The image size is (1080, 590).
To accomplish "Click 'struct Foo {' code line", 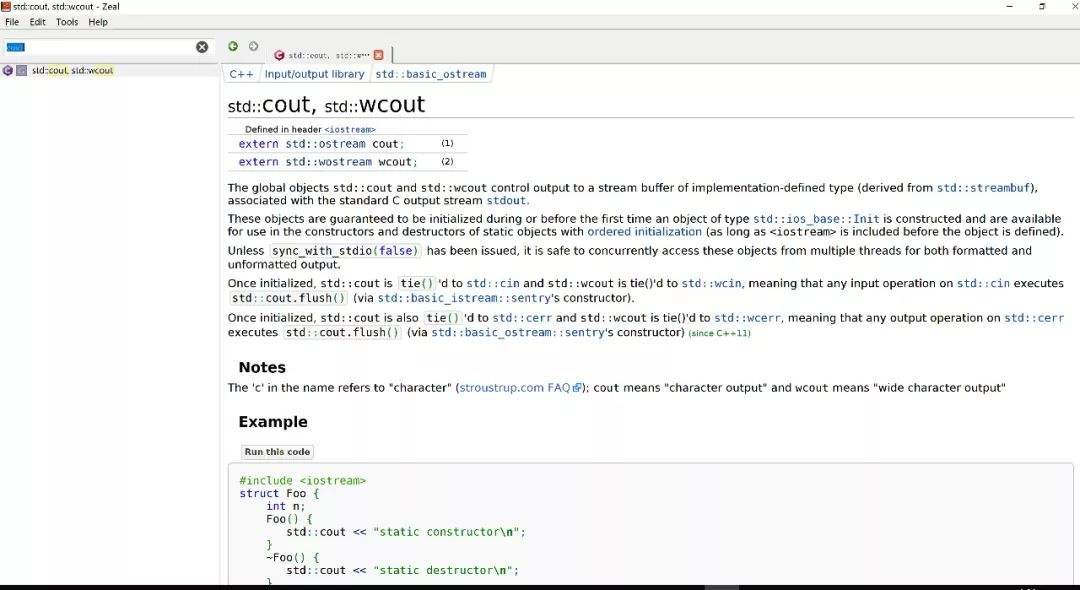I will point(279,494).
